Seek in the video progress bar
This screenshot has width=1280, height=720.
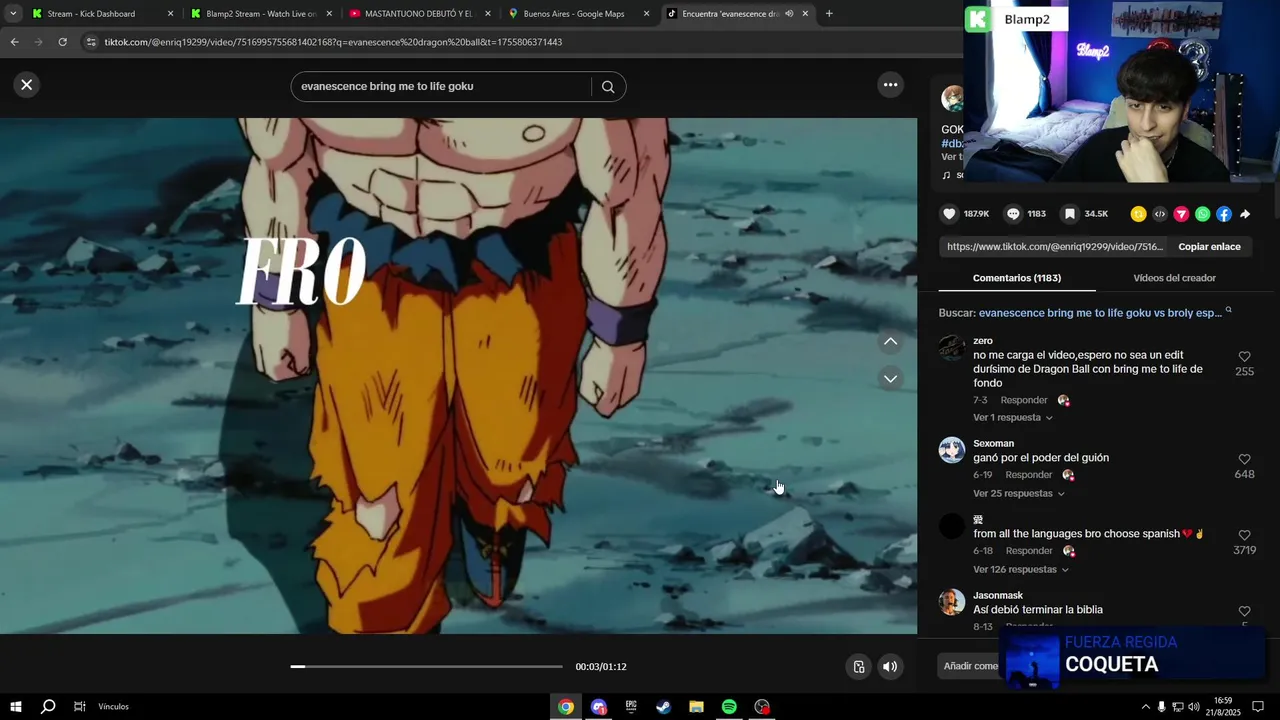pos(427,667)
